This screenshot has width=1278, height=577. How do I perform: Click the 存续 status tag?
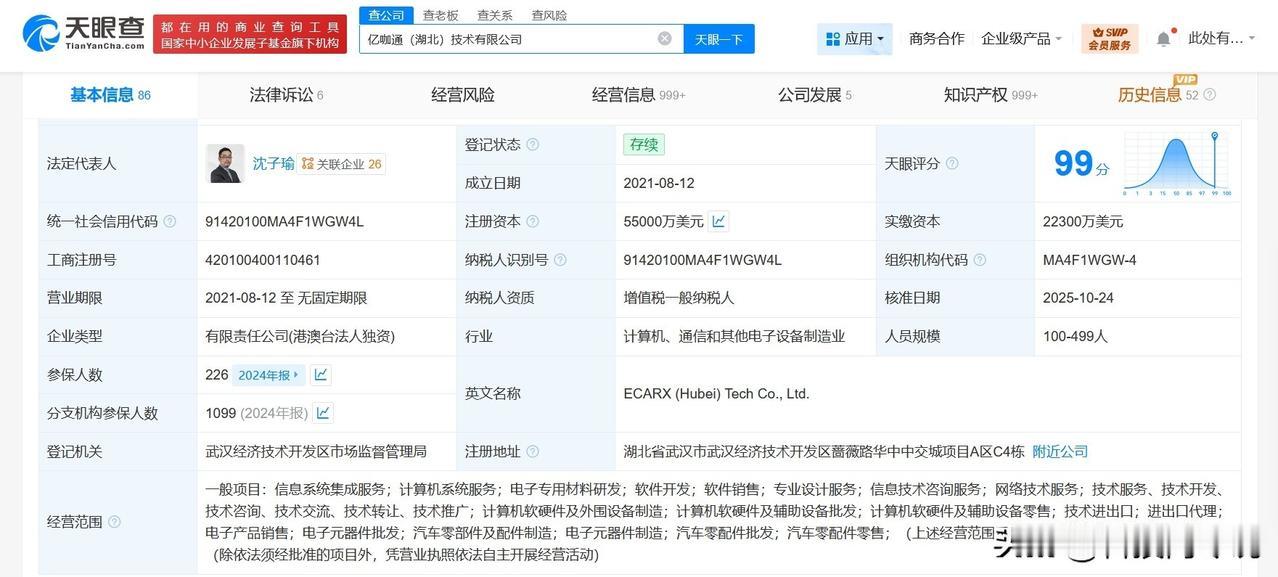[x=644, y=145]
